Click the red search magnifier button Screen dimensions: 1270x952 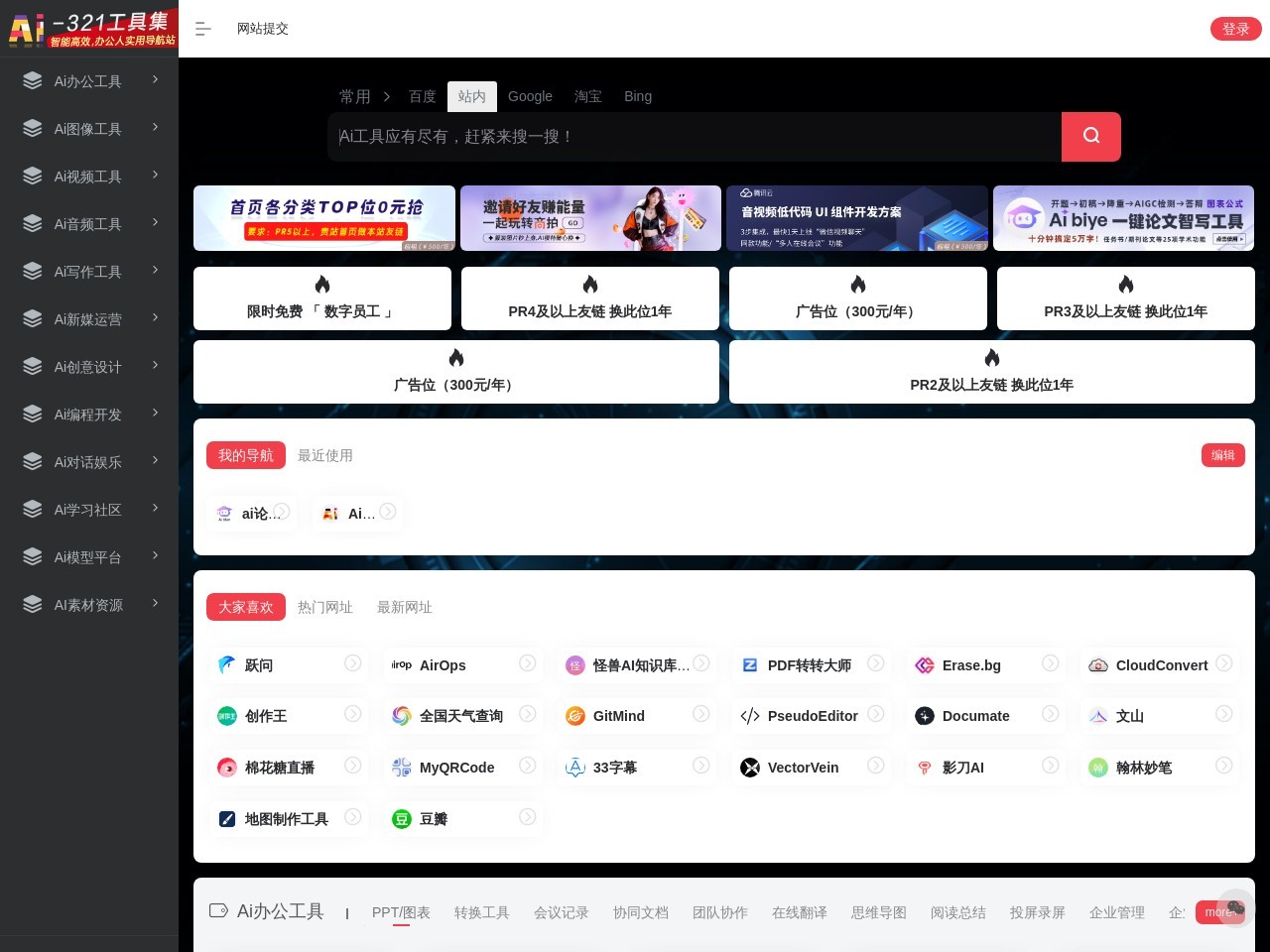click(1091, 137)
